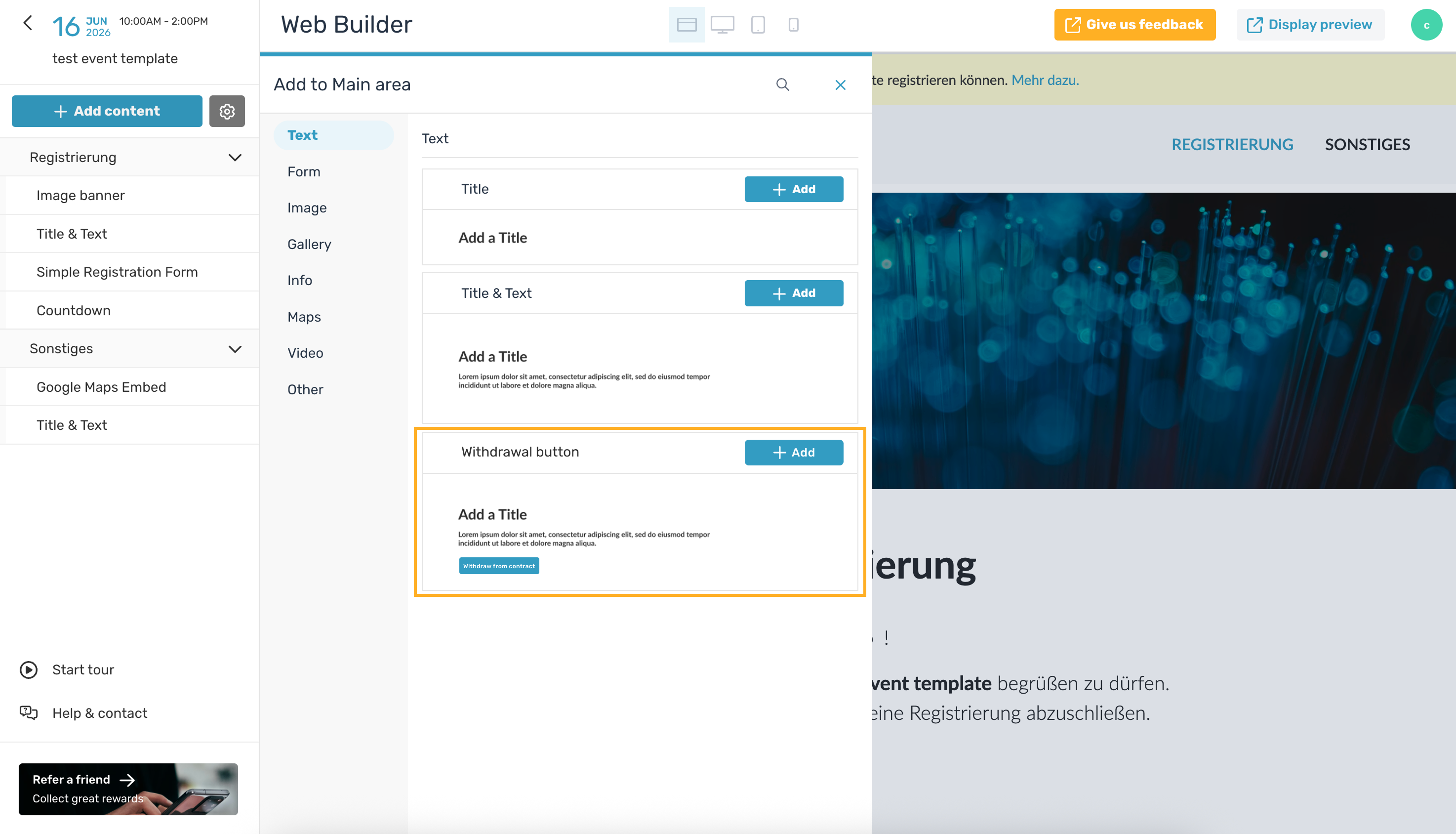Select the Maps category
This screenshot has width=1456, height=834.
coord(304,317)
